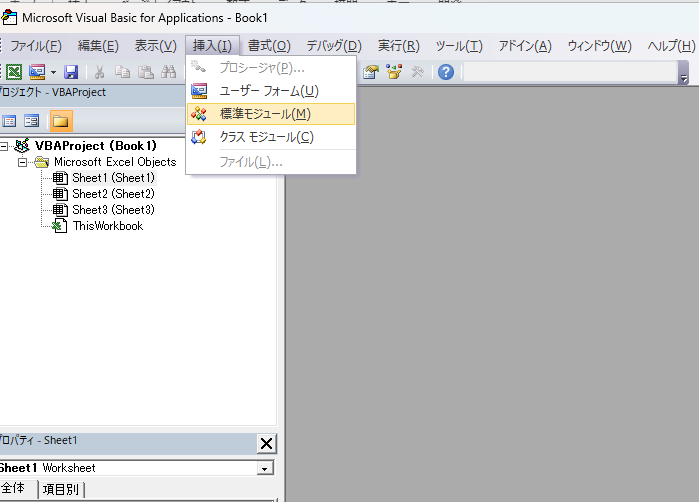Select Sheet3 (Sheet3) in project tree
The height and width of the screenshot is (502, 699).
click(113, 210)
